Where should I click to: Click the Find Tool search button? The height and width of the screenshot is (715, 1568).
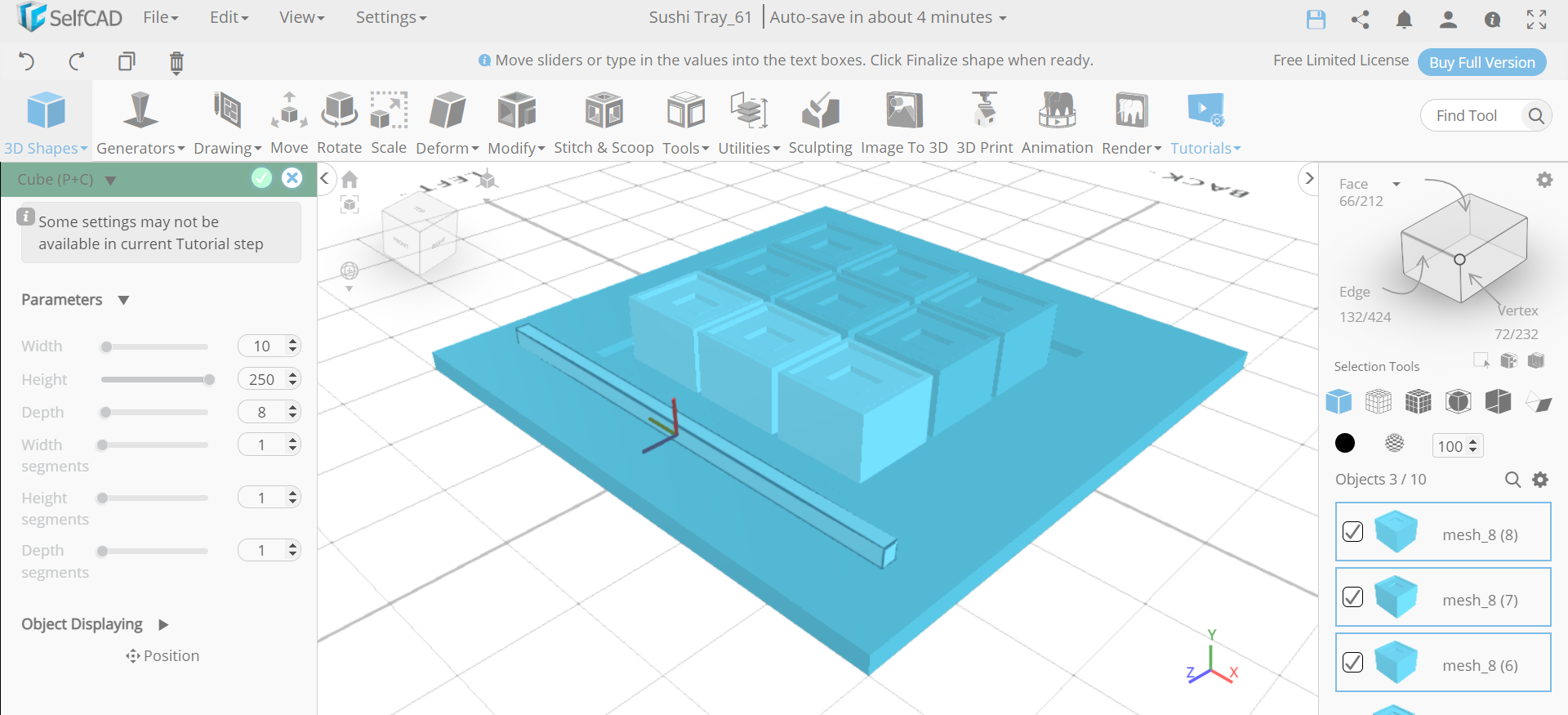(1536, 116)
